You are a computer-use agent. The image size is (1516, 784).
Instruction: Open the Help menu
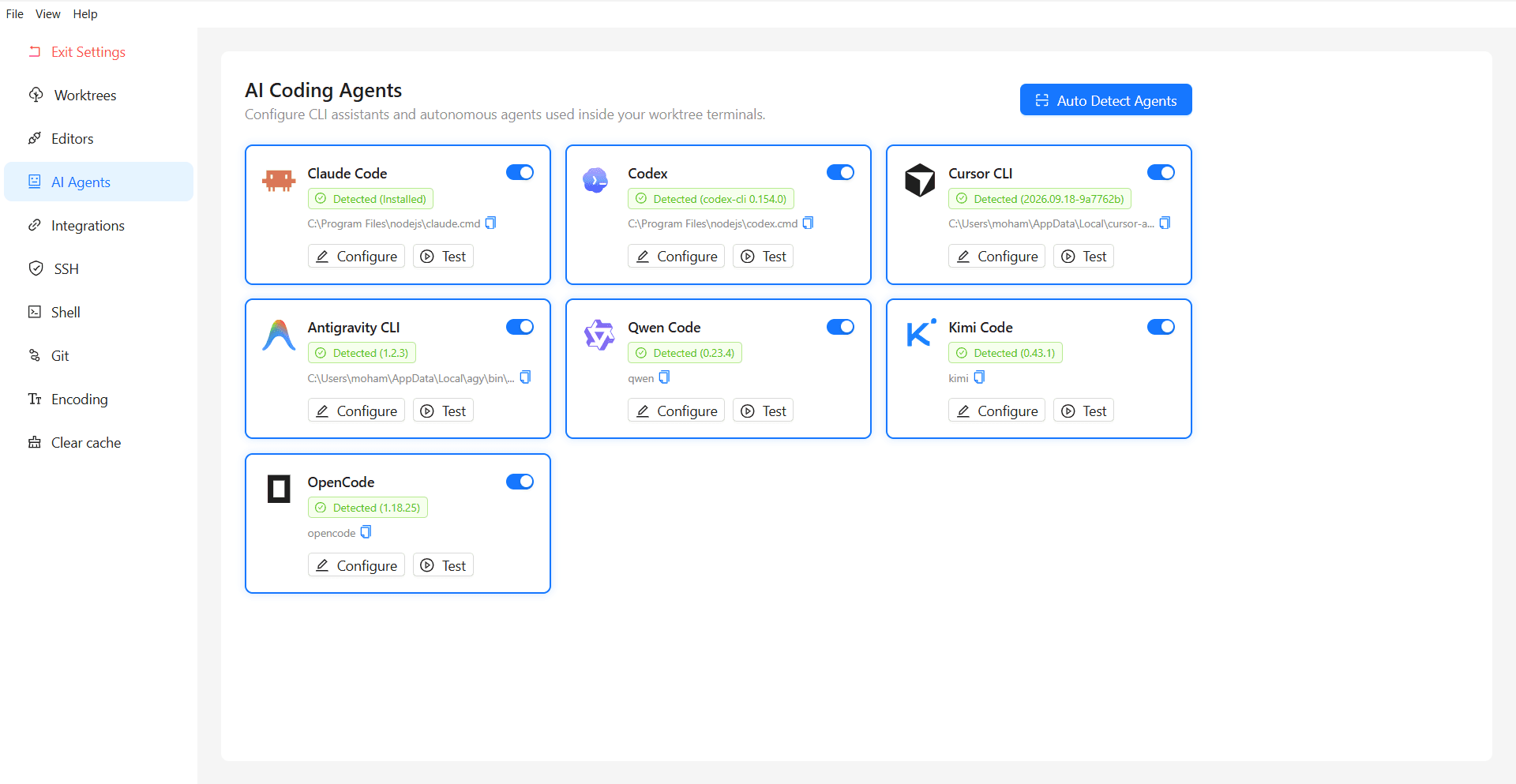(x=85, y=13)
